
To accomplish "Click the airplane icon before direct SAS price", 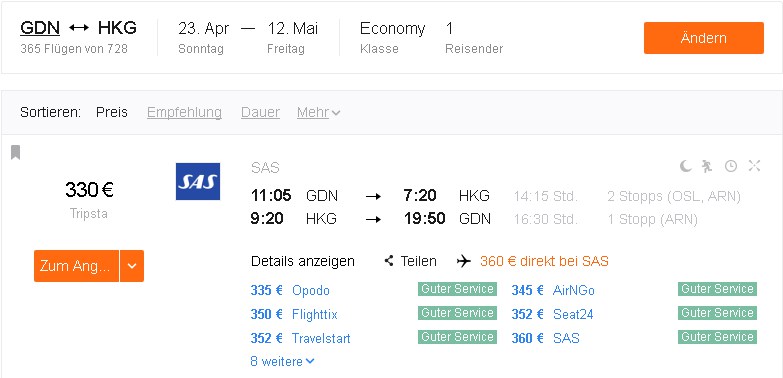I will (464, 261).
